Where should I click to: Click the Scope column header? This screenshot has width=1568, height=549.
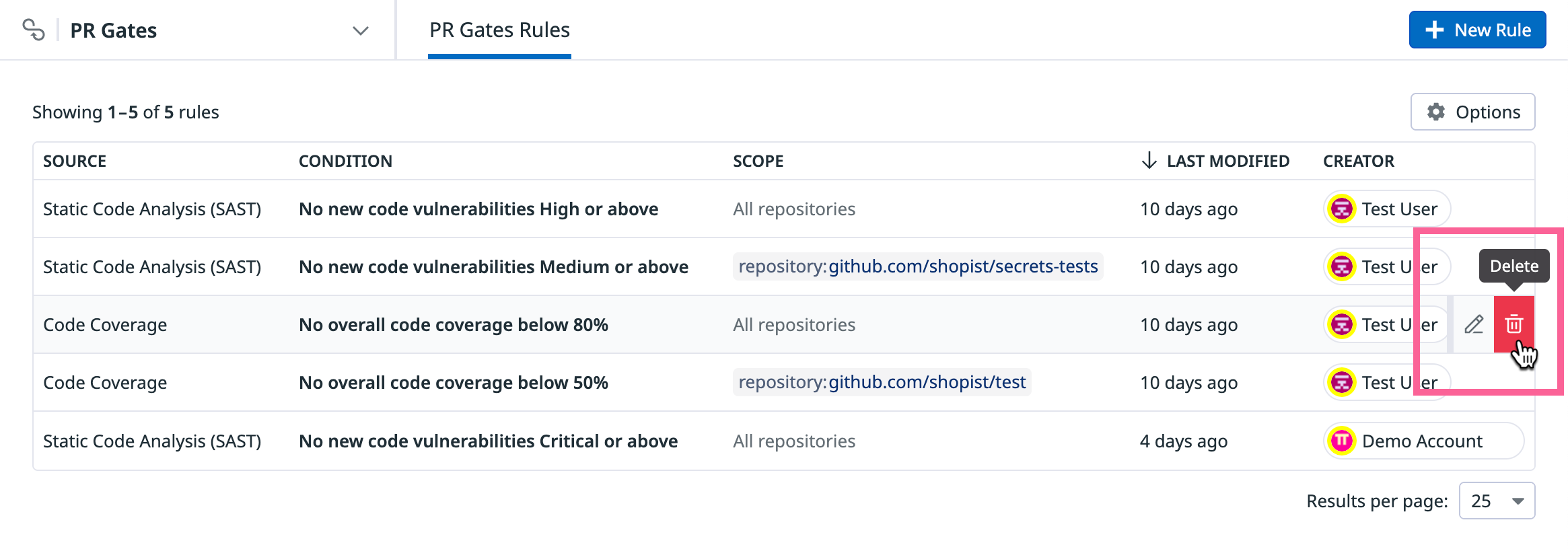pyautogui.click(x=758, y=161)
